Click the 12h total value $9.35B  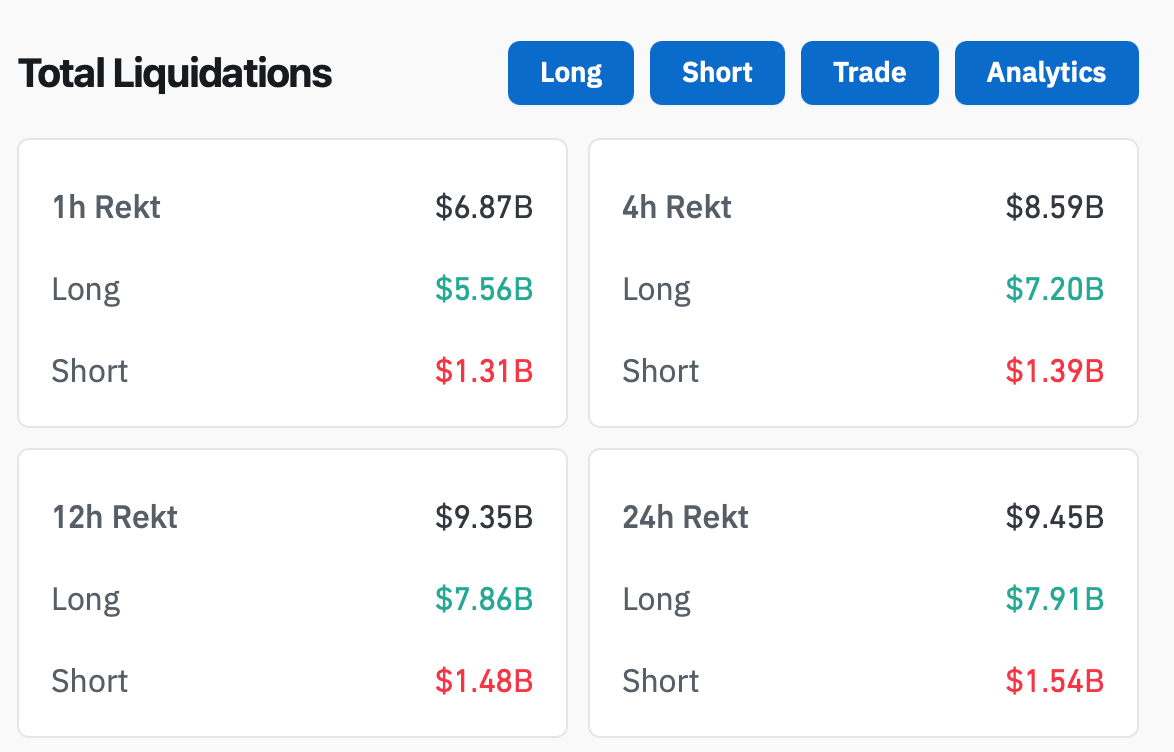tap(484, 517)
